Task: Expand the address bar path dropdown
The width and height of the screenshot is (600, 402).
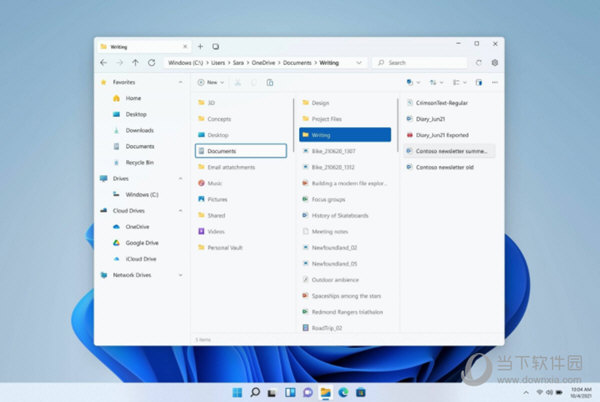Action: coord(359,63)
